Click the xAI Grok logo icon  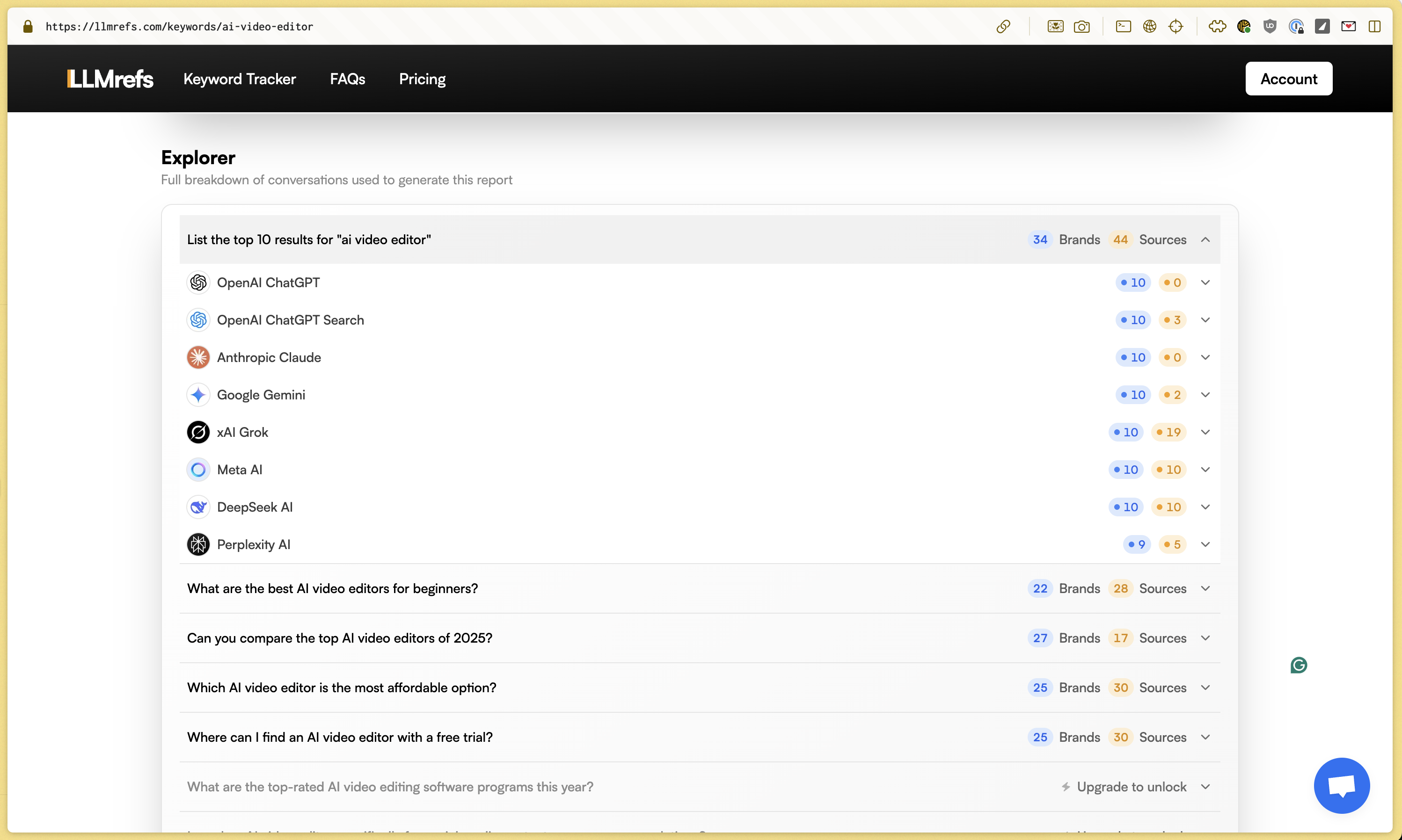pos(198,432)
